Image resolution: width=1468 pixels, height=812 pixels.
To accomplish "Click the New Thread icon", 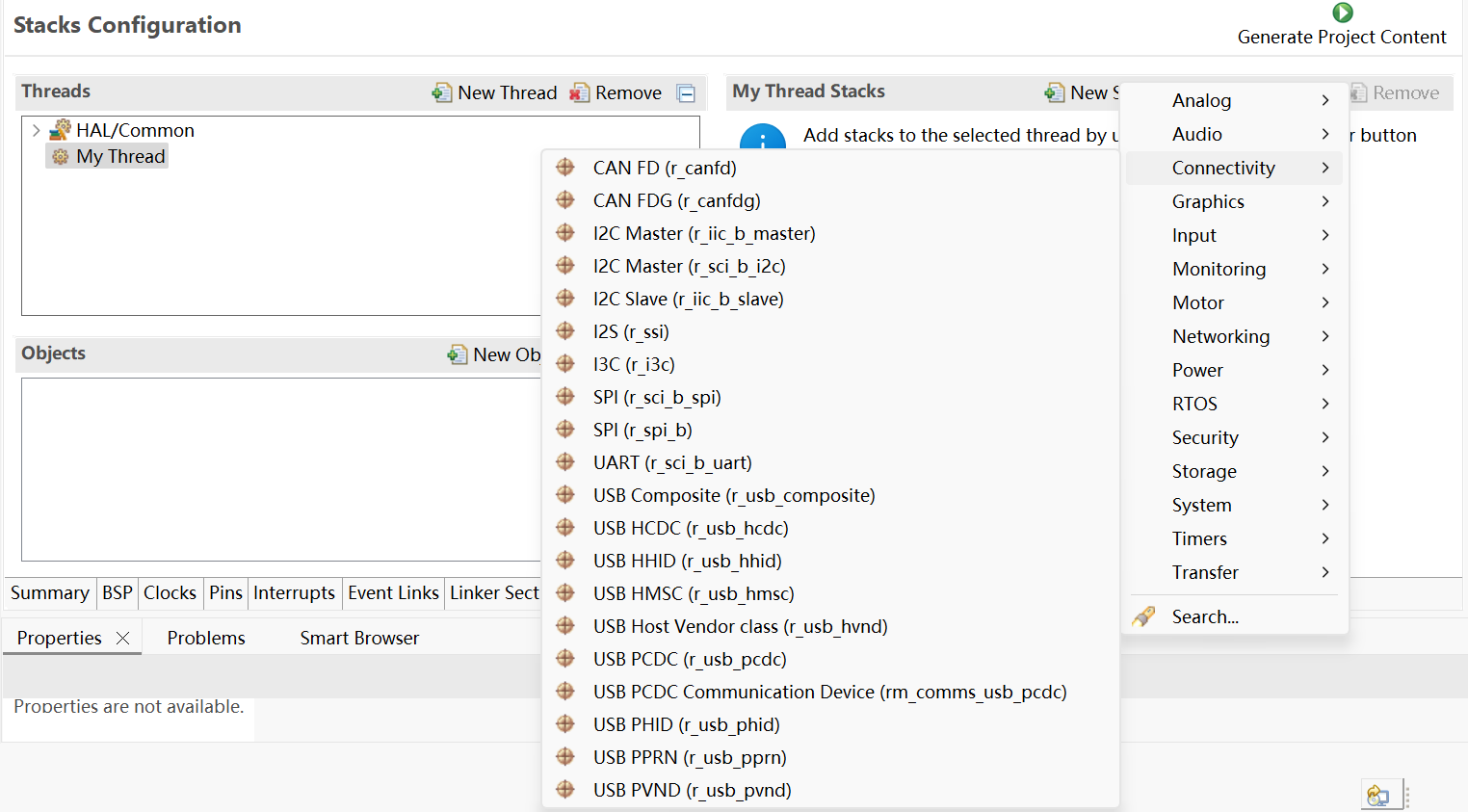I will coord(442,92).
